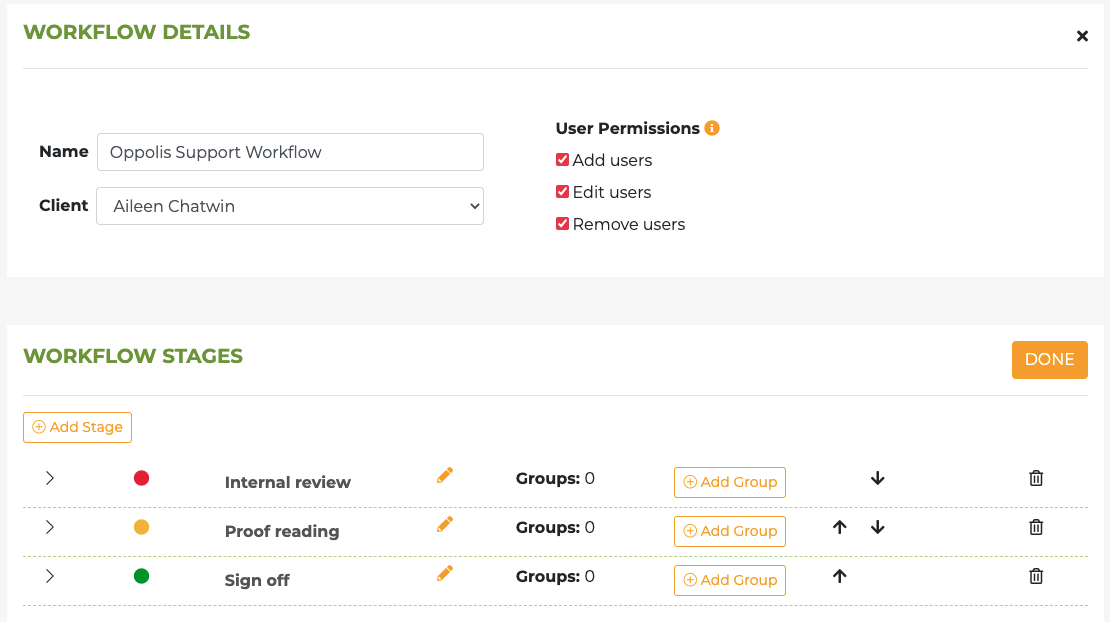This screenshot has width=1110, height=634.
Task: Click the pencil icon for Internal review
Action: pos(445,476)
